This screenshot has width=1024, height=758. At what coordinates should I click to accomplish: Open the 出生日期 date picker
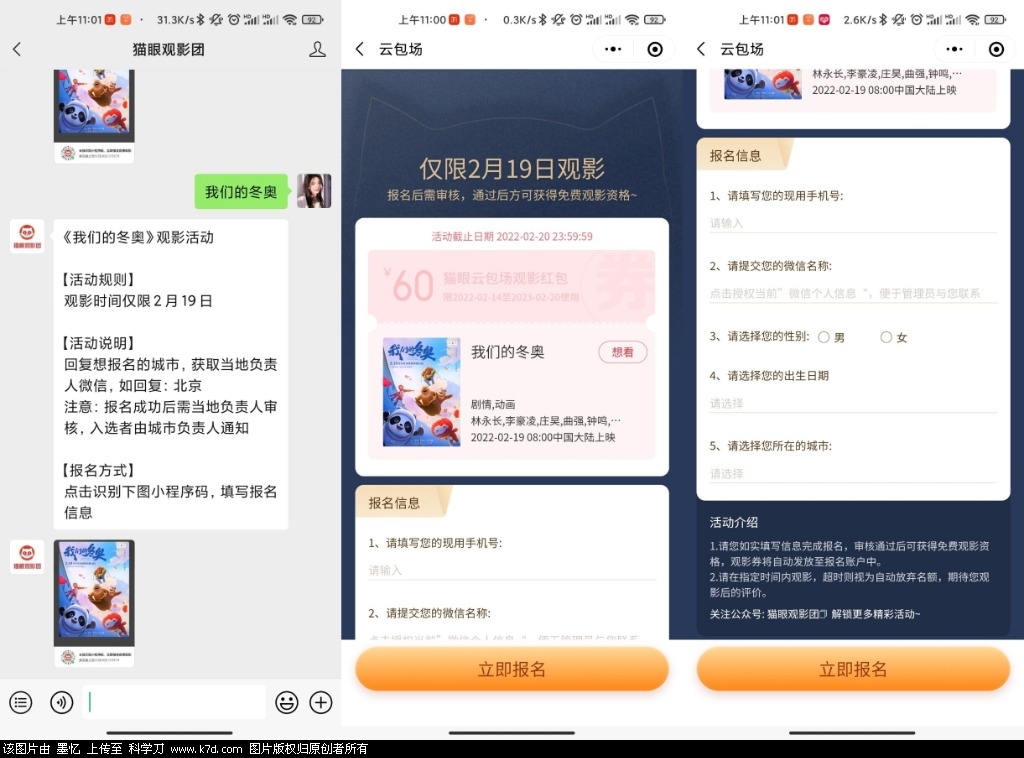click(x=853, y=403)
